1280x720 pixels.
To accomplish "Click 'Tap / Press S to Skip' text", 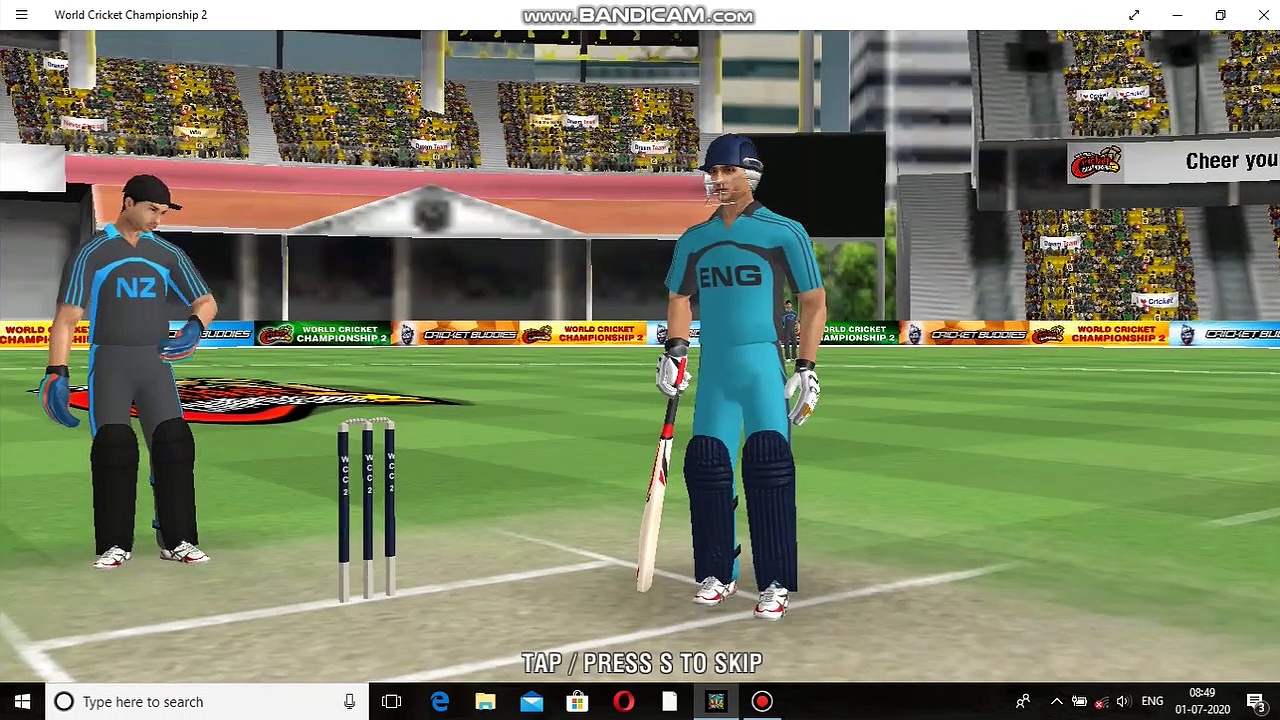I will point(641,663).
